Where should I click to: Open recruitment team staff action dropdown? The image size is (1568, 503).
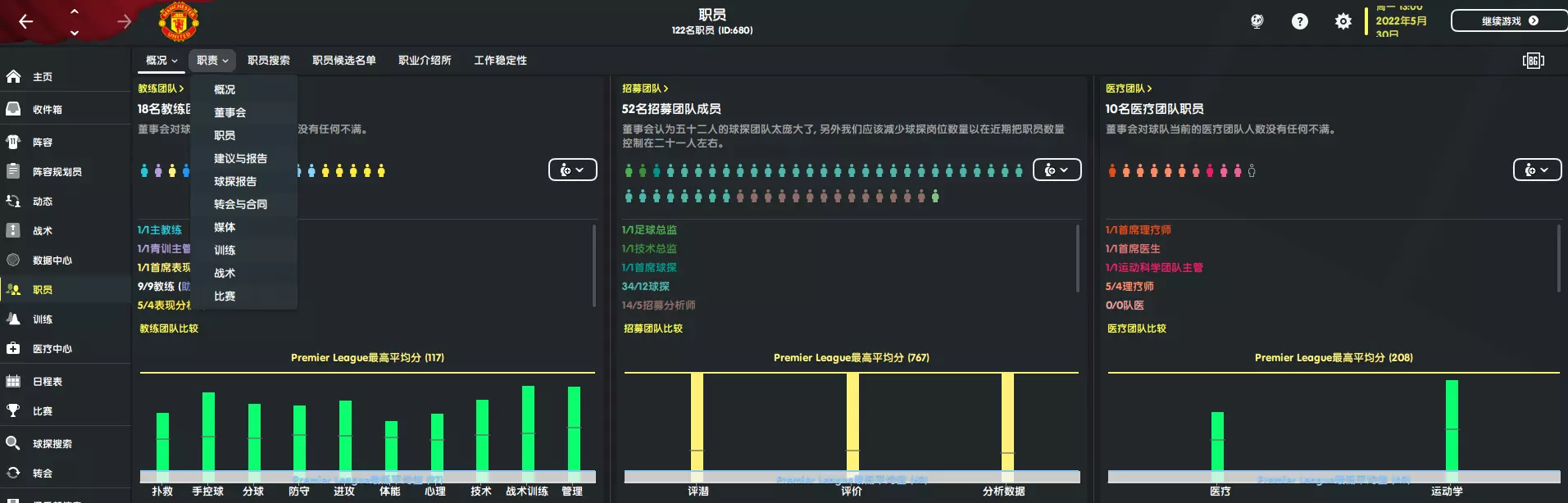point(1057,170)
